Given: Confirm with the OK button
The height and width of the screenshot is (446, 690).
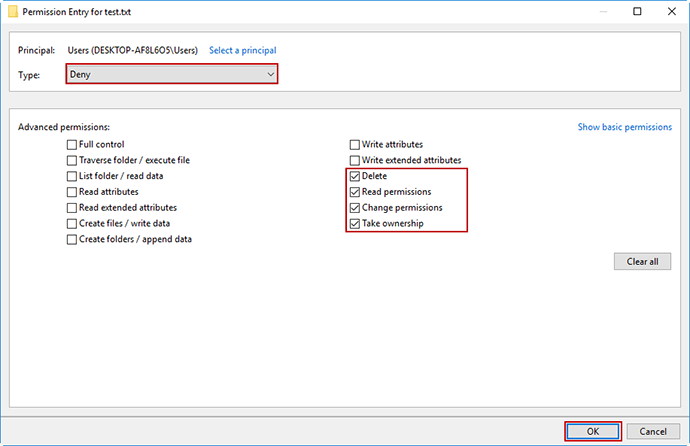Looking at the screenshot, I should (593, 431).
